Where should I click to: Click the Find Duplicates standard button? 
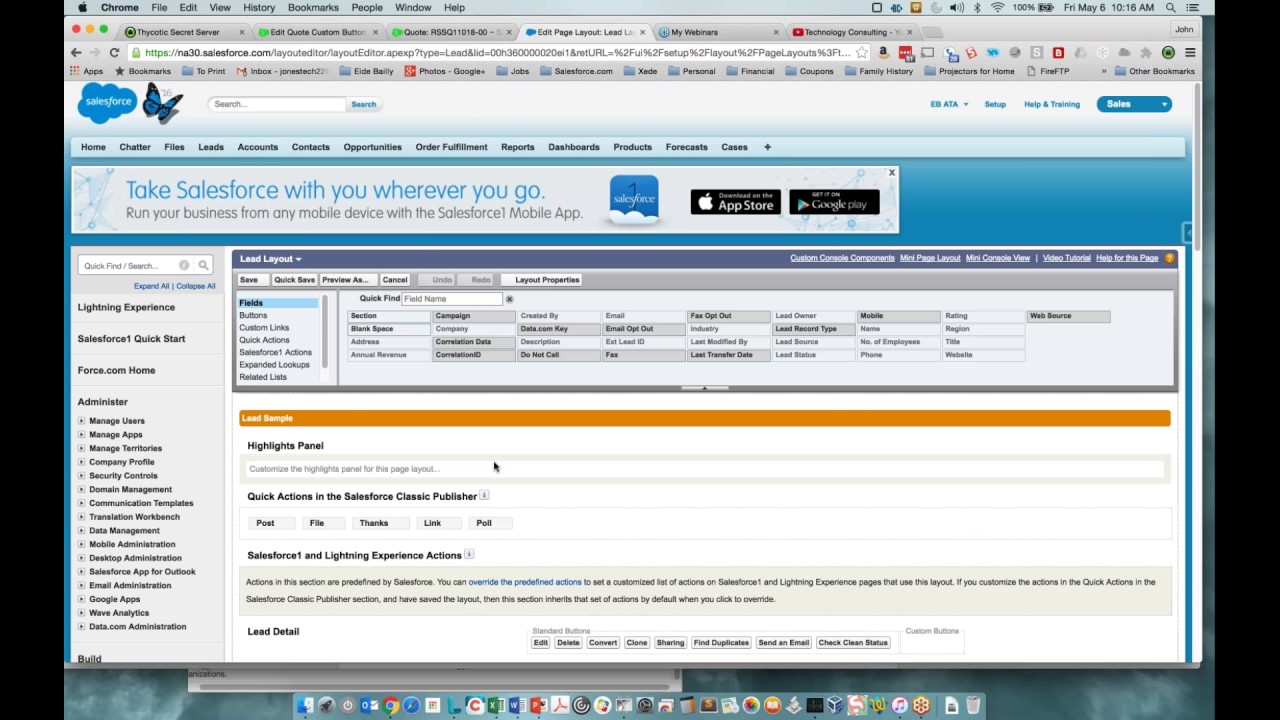point(721,643)
